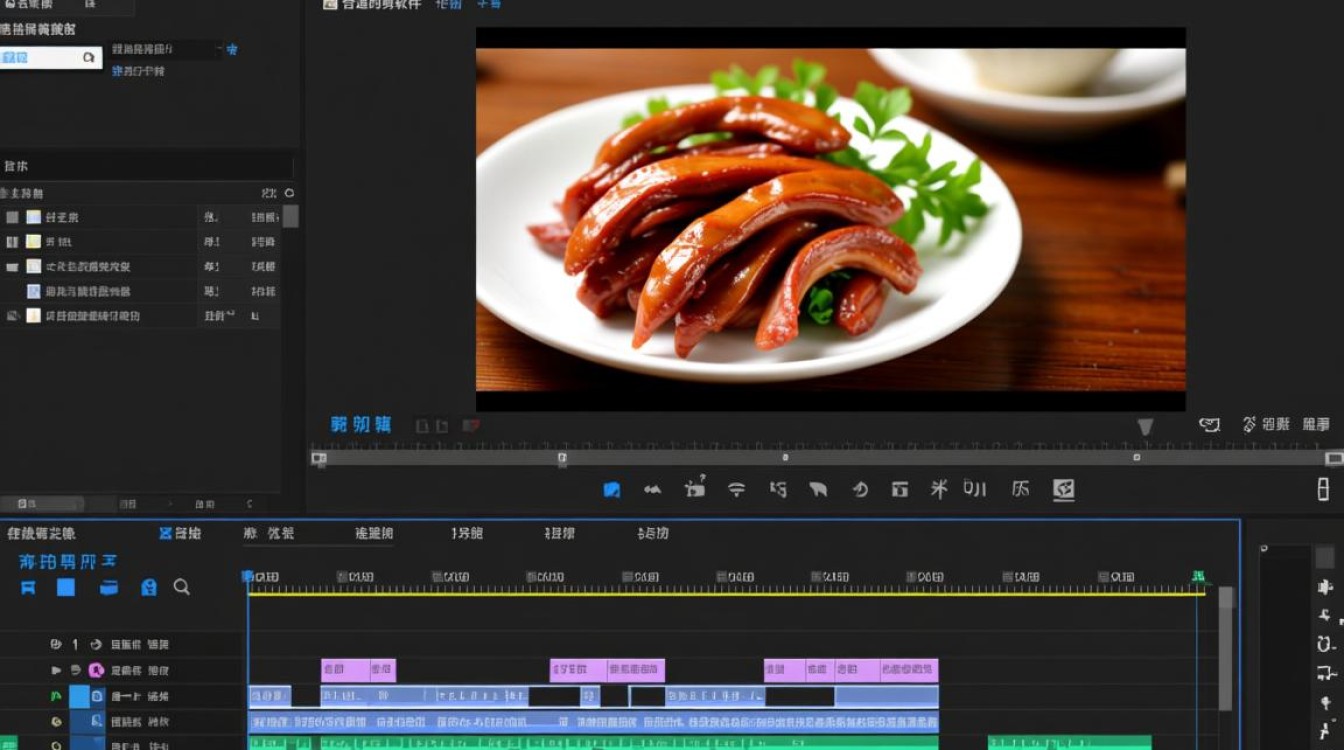Click the icon left of the top-right preview labels
The height and width of the screenshot is (750, 1344).
pyautogui.click(x=1210, y=425)
